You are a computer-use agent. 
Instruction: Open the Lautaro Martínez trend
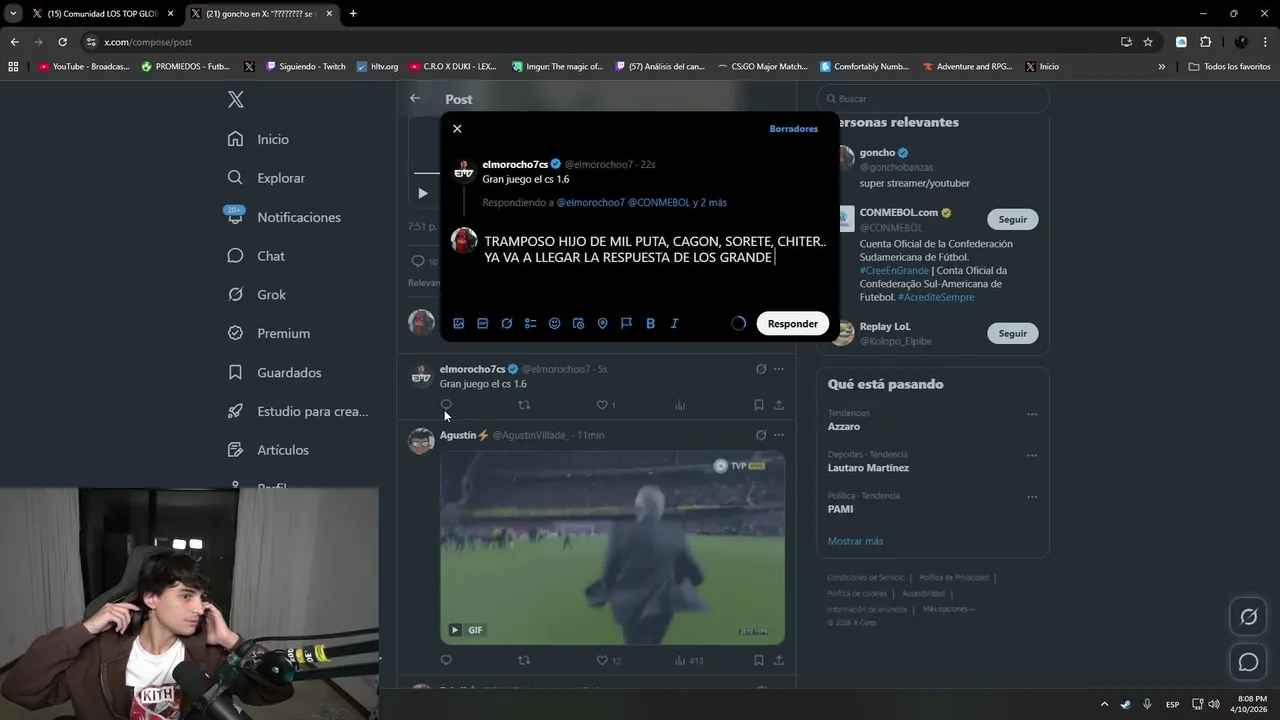coord(868,468)
